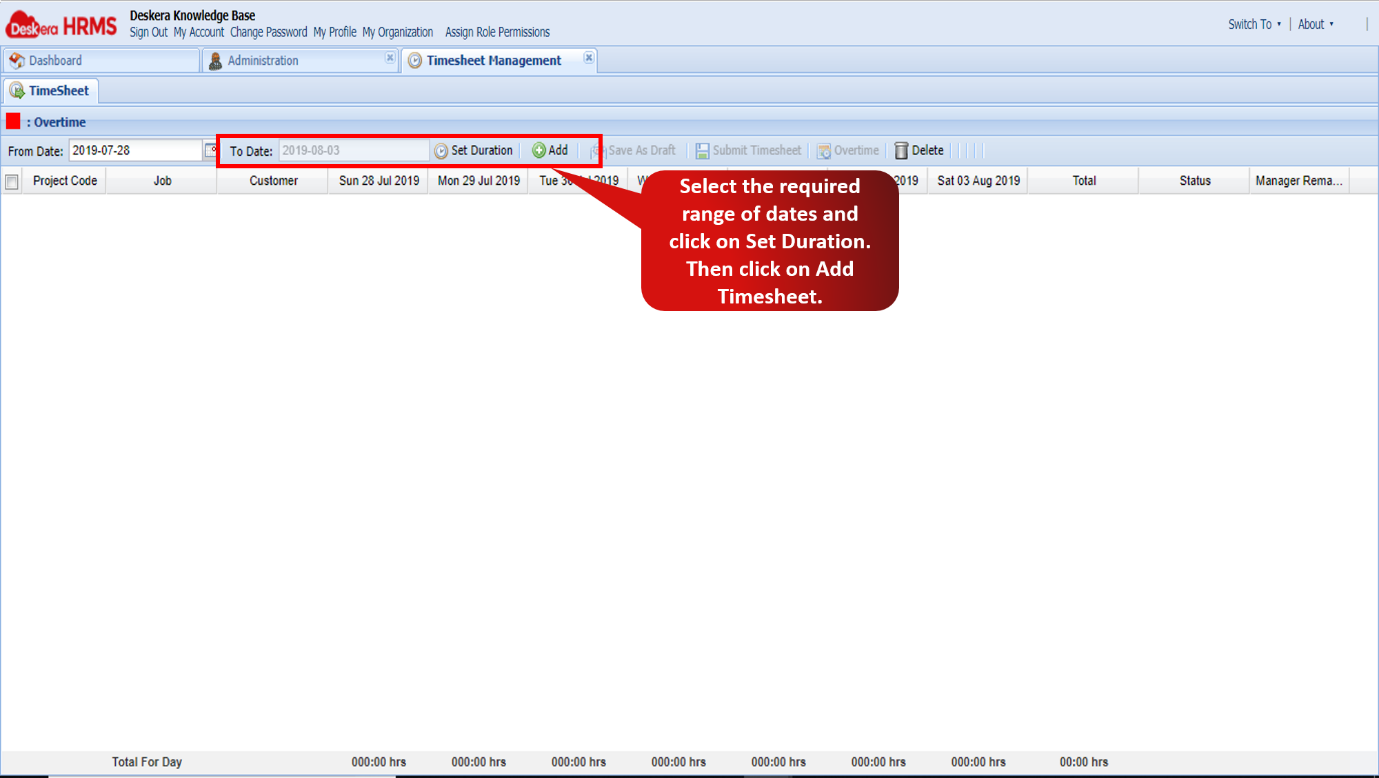Viewport: 1379px width, 778px height.
Task: Click the Sign Out link
Action: click(148, 32)
